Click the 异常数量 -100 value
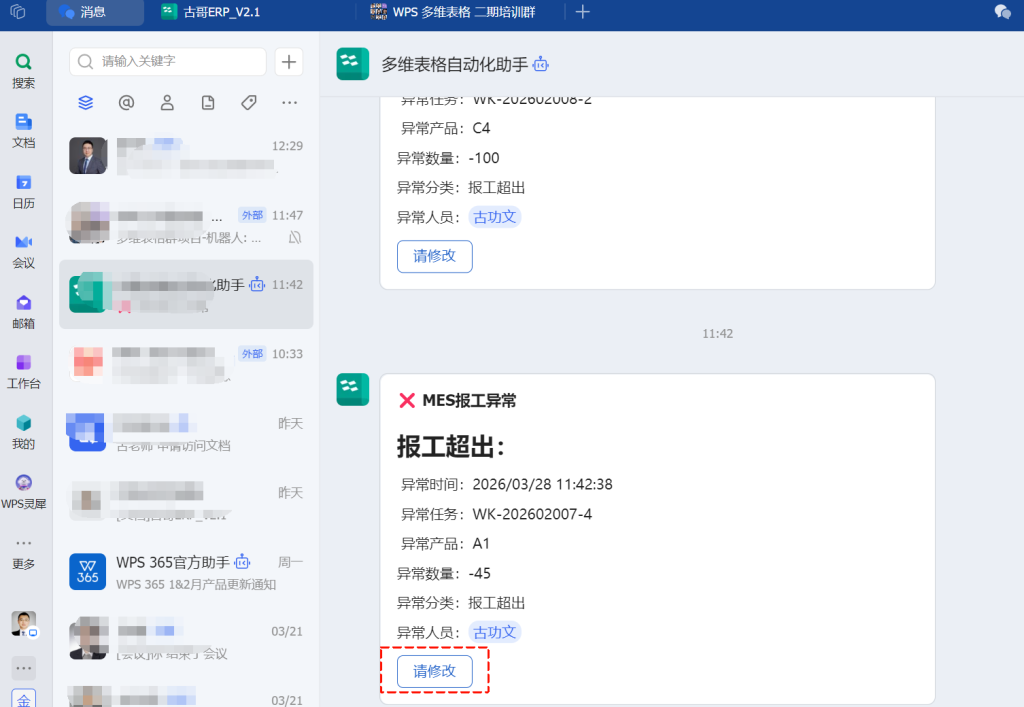This screenshot has height=707, width=1024. (484, 158)
